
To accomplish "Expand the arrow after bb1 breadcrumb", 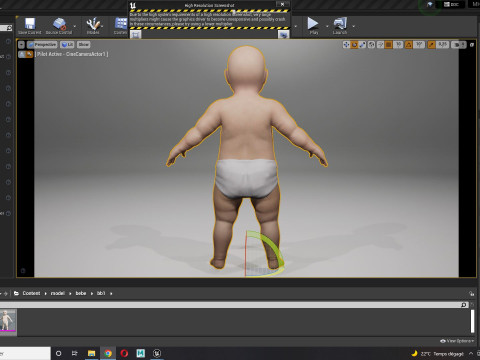I will pos(111,293).
